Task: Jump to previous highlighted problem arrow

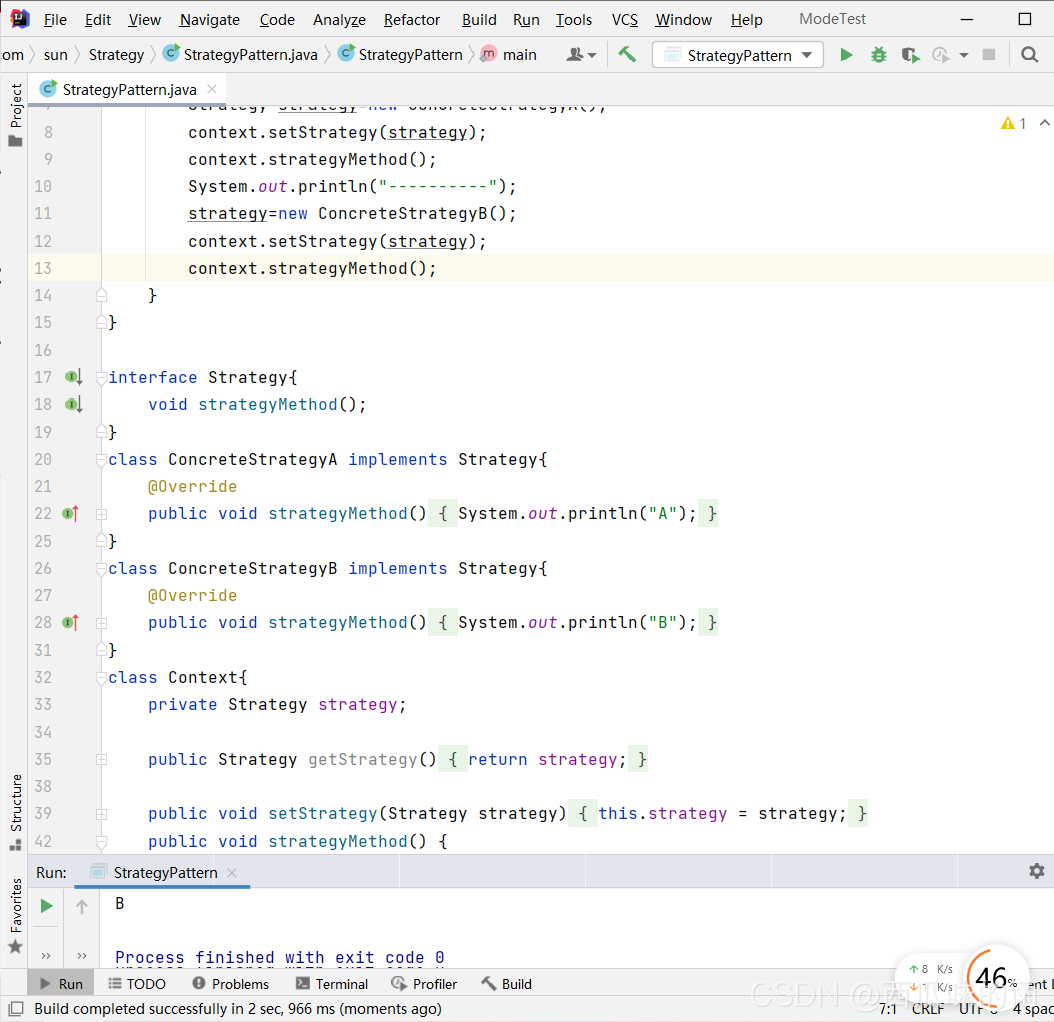Action: [1044, 123]
